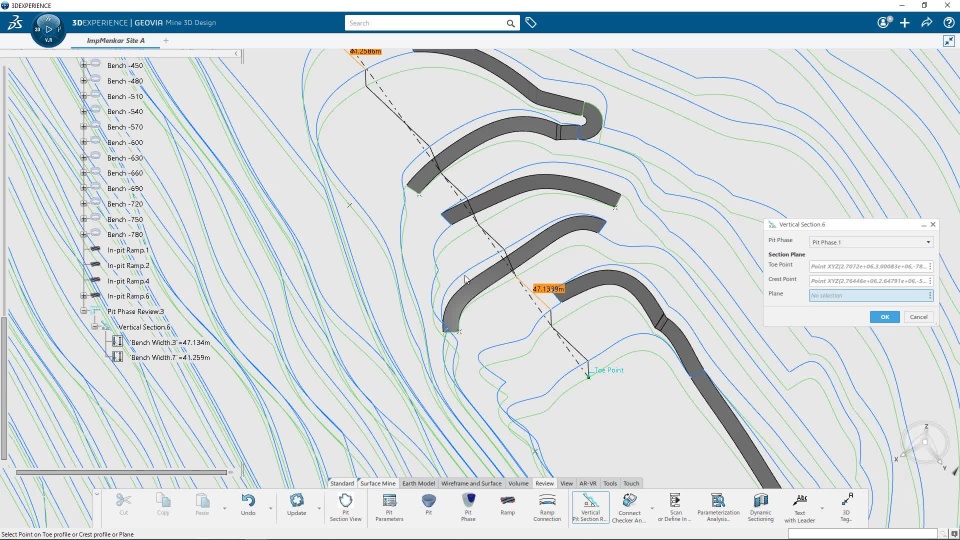Click the Plane selection field

871,295
